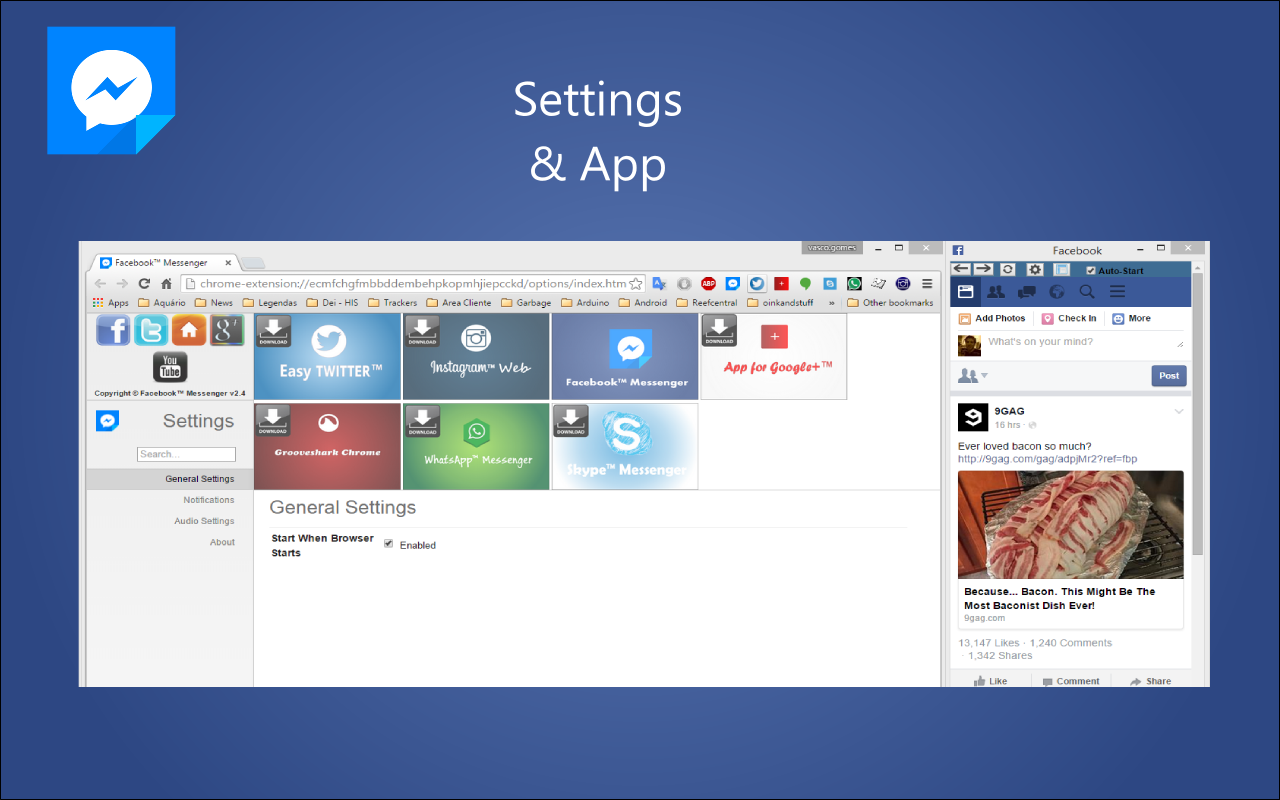Open the 9GAG page name link

click(x=1009, y=411)
